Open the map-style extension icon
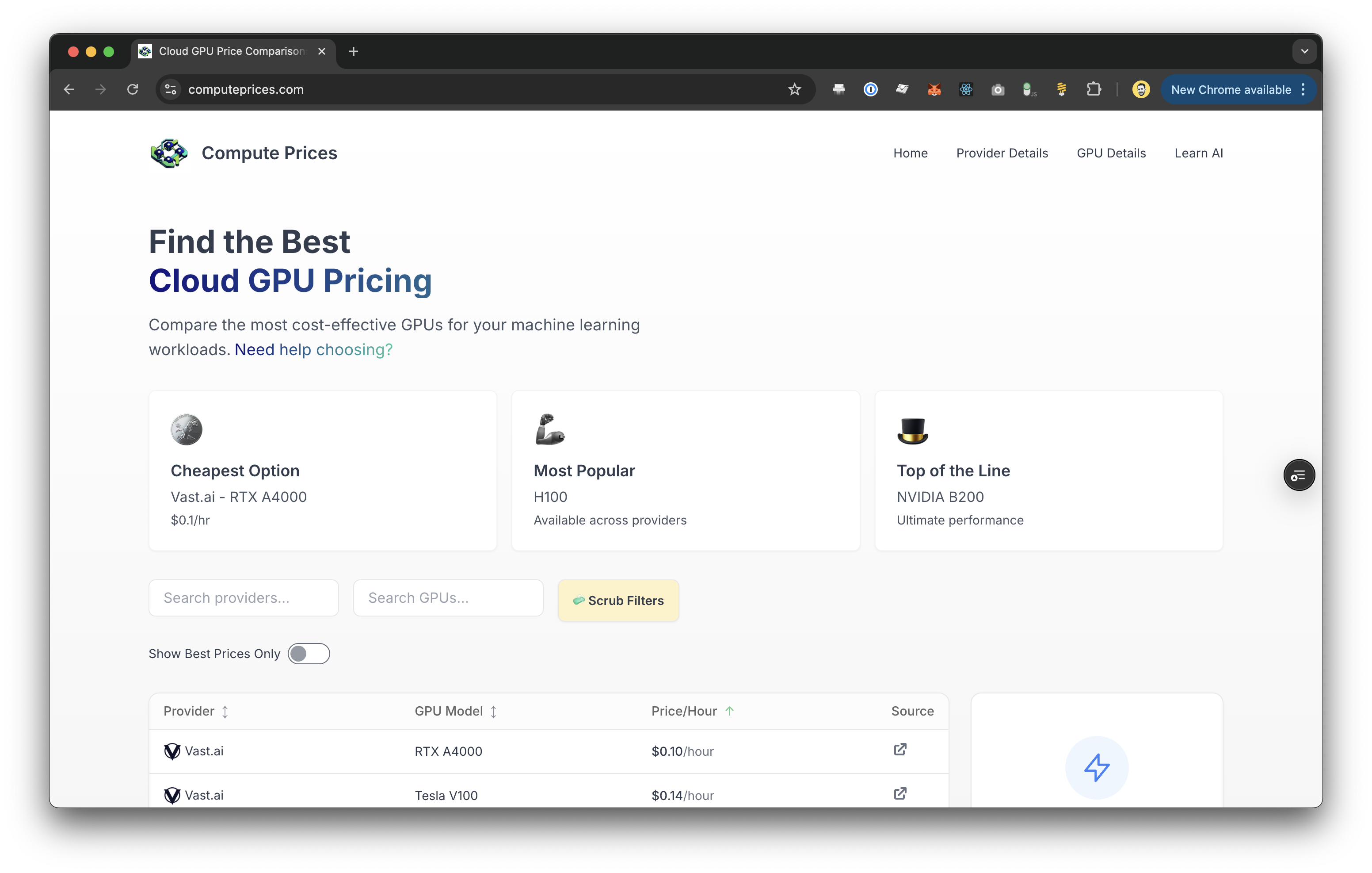This screenshot has height=873, width=1372. (x=903, y=89)
